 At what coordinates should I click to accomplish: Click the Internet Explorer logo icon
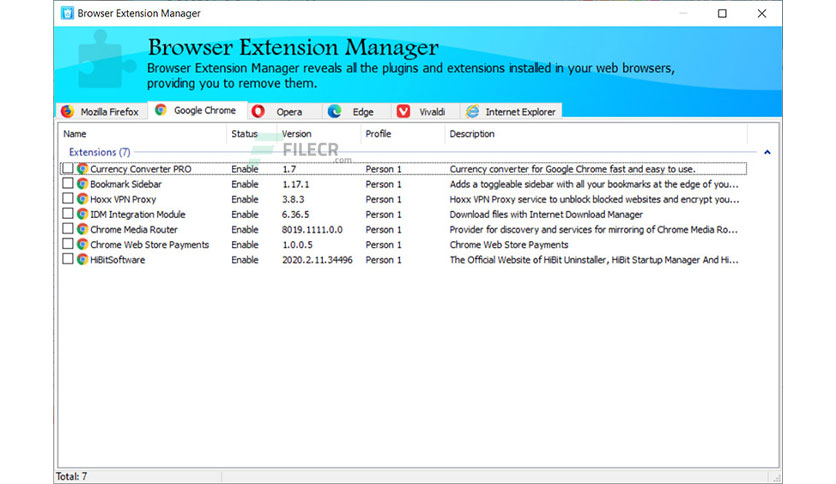tap(472, 111)
